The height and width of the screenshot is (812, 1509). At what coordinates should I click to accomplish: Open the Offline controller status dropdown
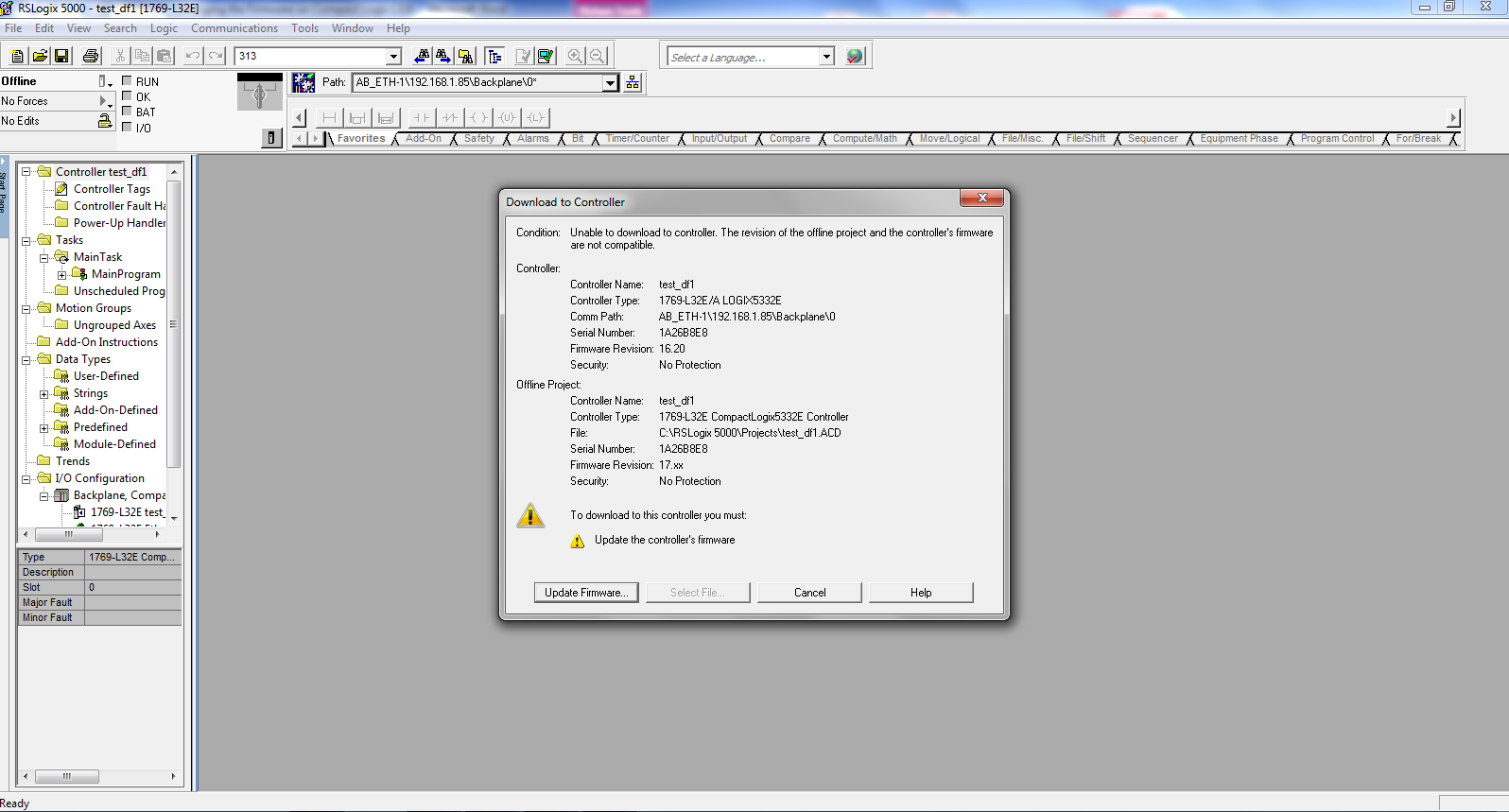point(105,82)
